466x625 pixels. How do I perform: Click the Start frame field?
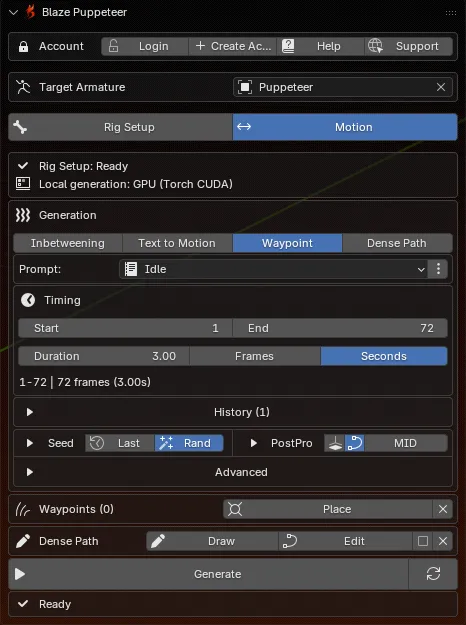[125, 328]
